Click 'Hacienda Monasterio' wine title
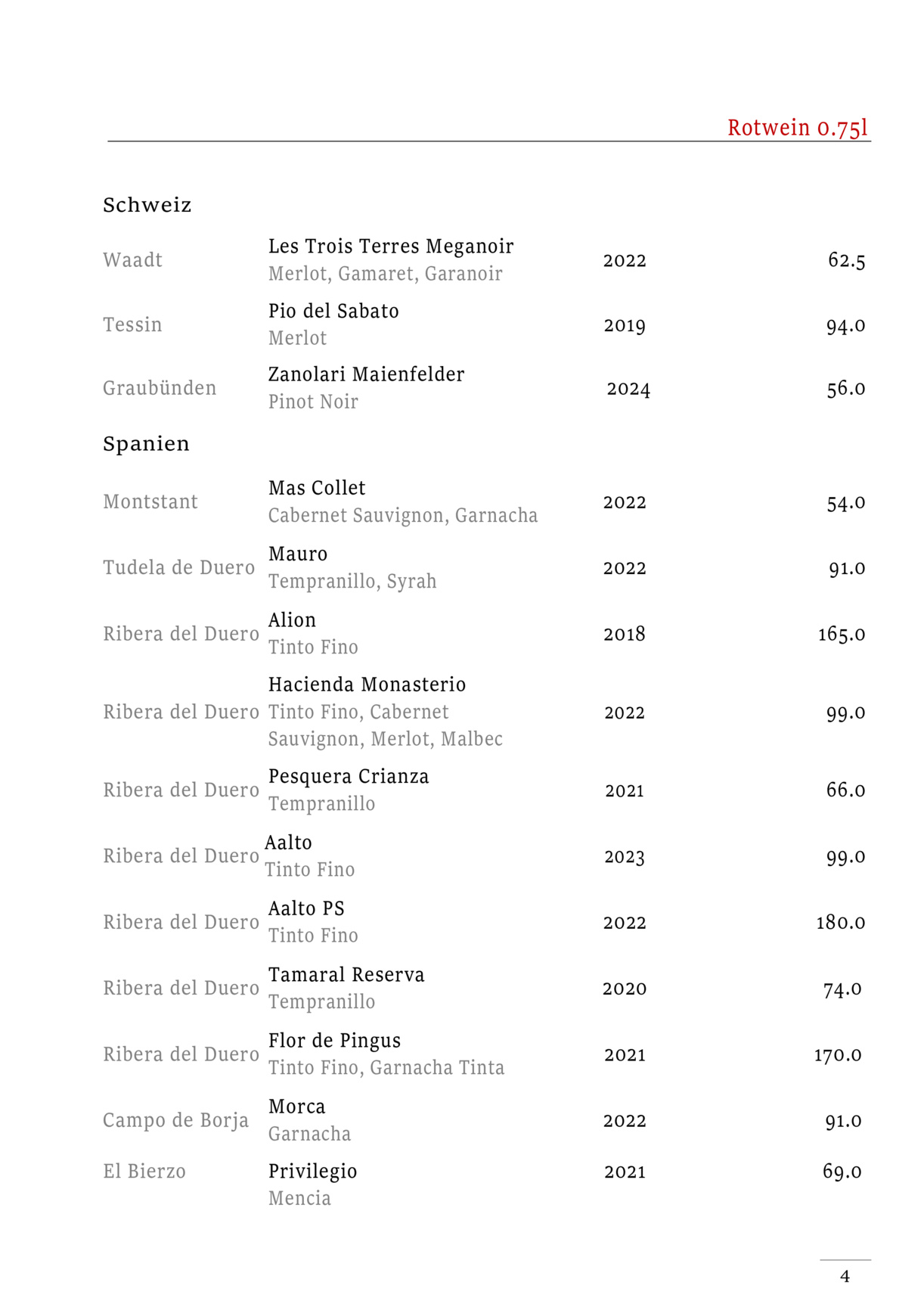924x1307 pixels. tap(367, 685)
